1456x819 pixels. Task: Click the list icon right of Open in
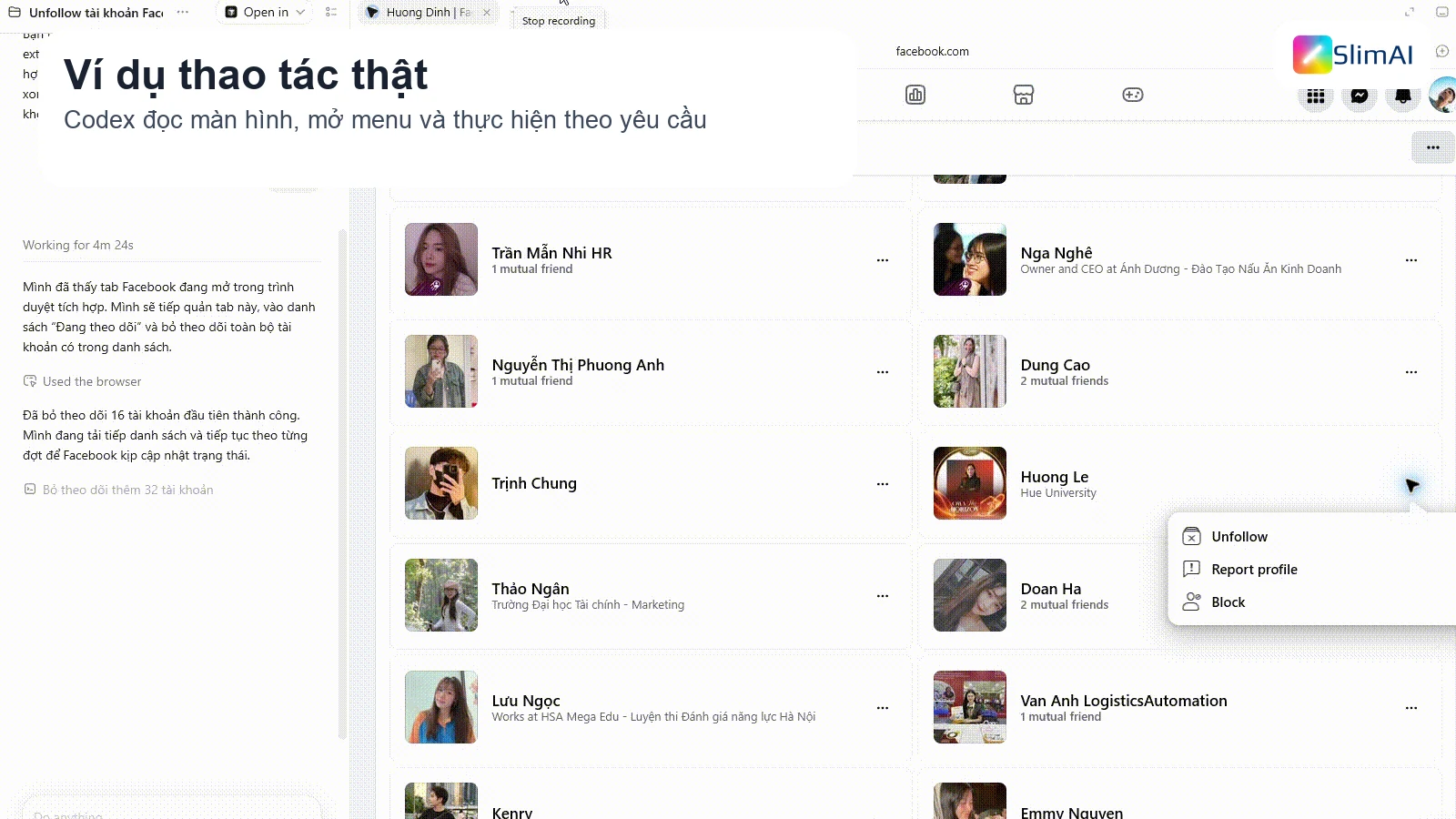[331, 12]
